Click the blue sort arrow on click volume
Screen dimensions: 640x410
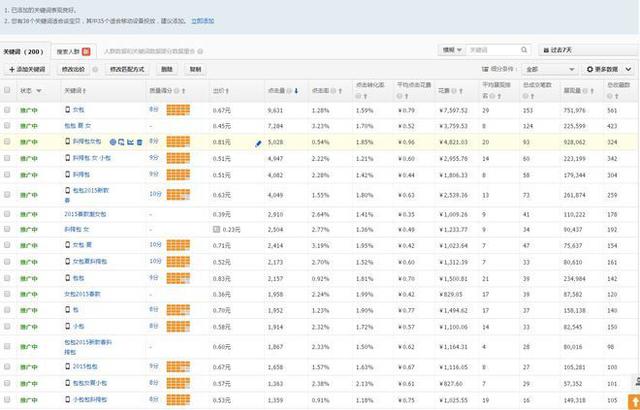point(296,91)
